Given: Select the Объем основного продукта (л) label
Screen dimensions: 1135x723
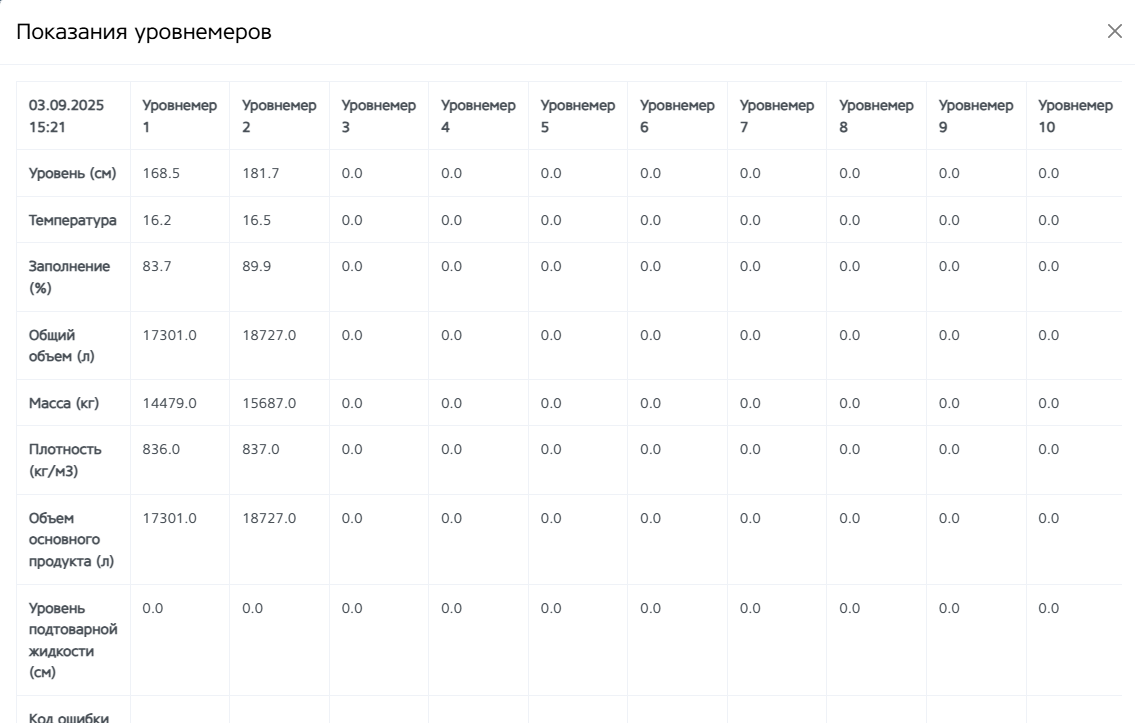Looking at the screenshot, I should 71,539.
